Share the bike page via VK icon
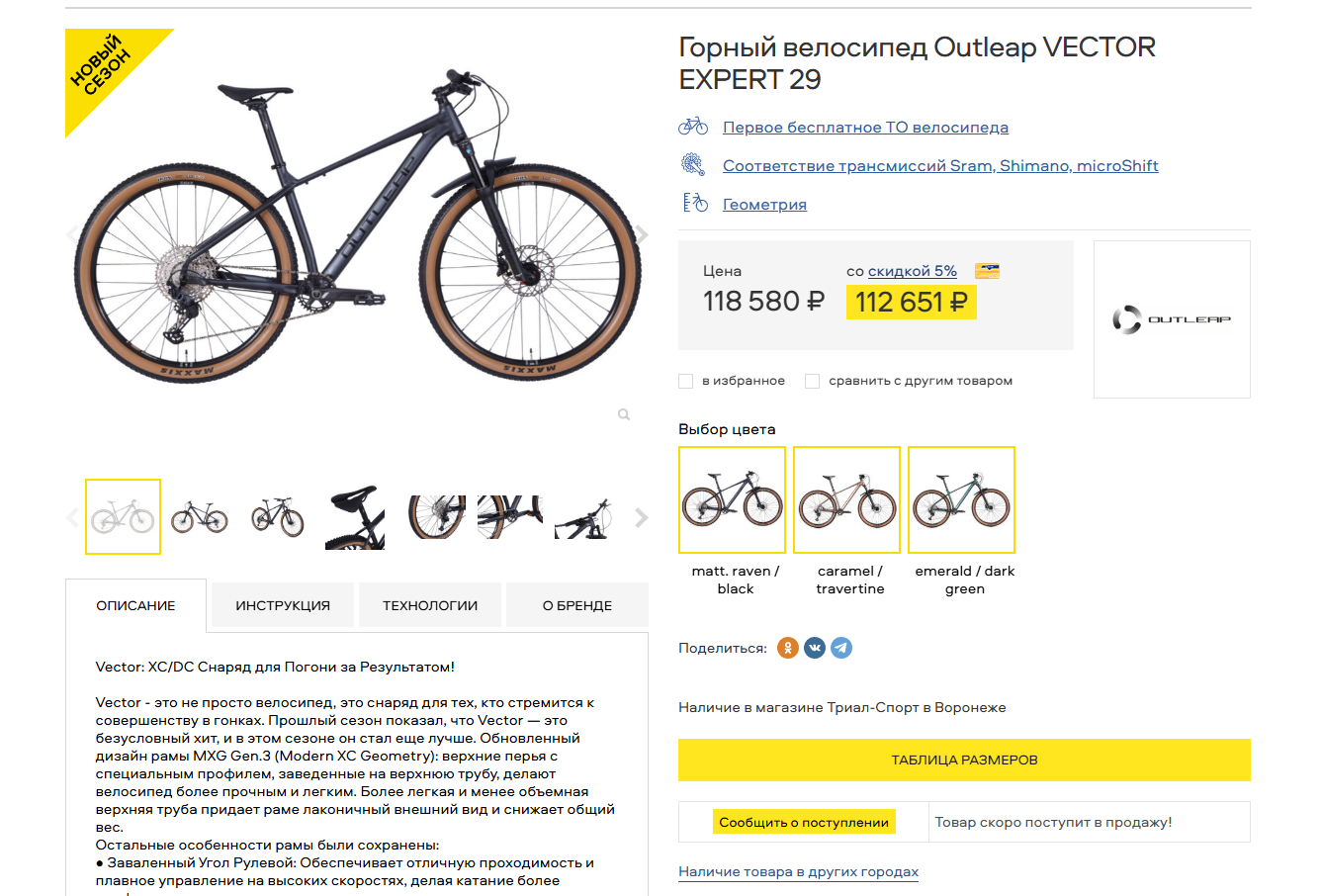 click(815, 648)
